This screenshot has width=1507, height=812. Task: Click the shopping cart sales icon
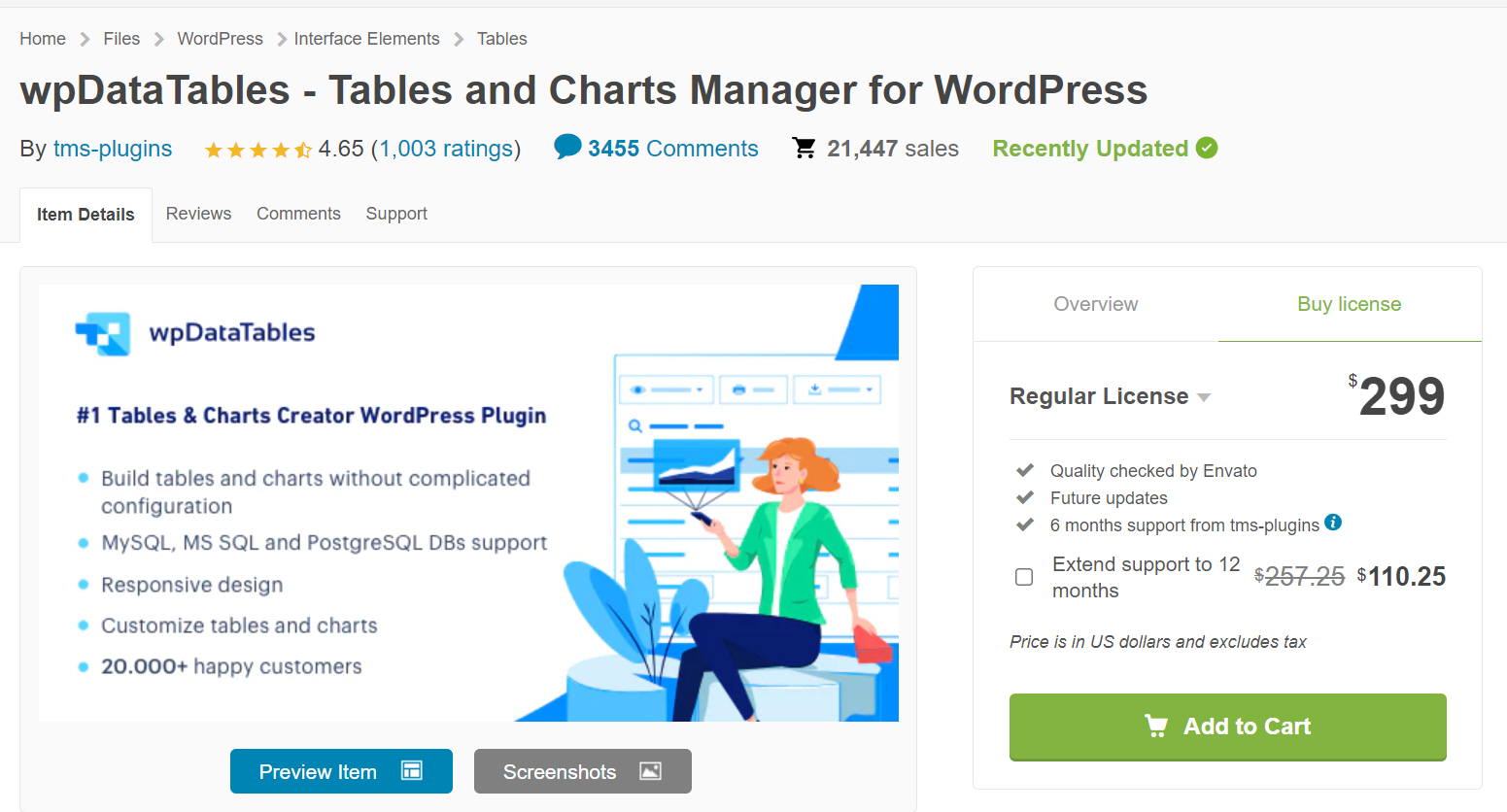(x=805, y=148)
